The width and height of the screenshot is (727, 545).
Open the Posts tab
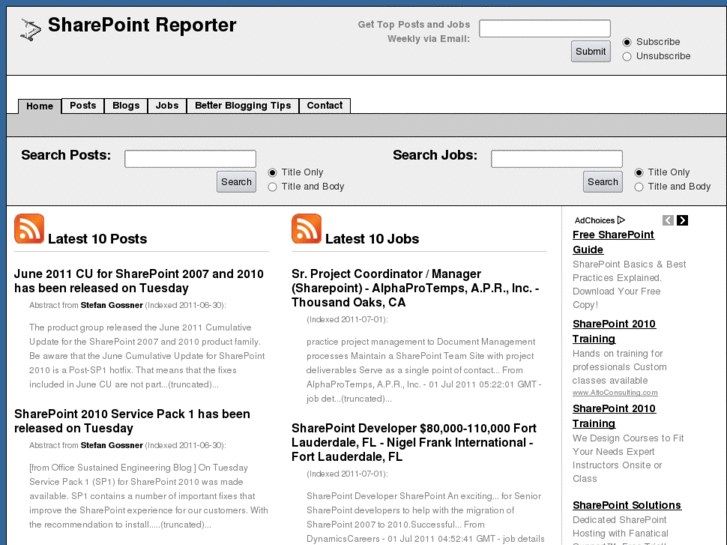coord(83,106)
